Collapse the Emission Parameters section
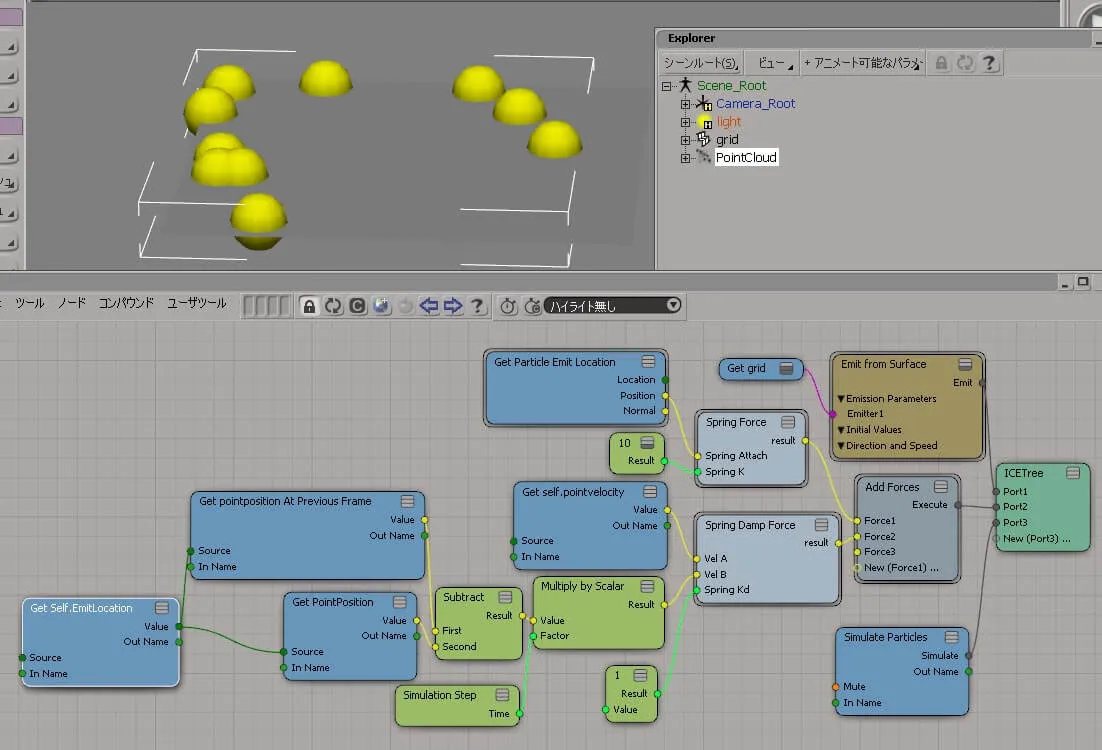Image resolution: width=1102 pixels, height=750 pixels. 841,399
